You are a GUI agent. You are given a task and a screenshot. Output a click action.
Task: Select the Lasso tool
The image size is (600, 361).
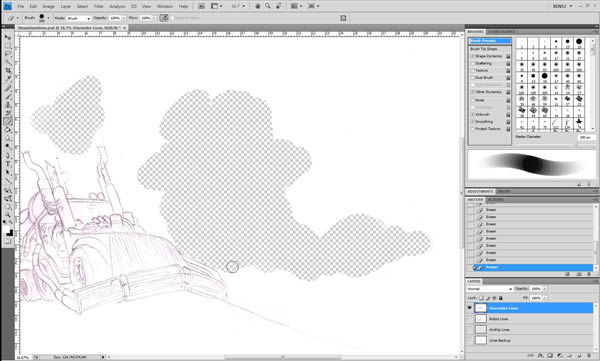[8, 54]
